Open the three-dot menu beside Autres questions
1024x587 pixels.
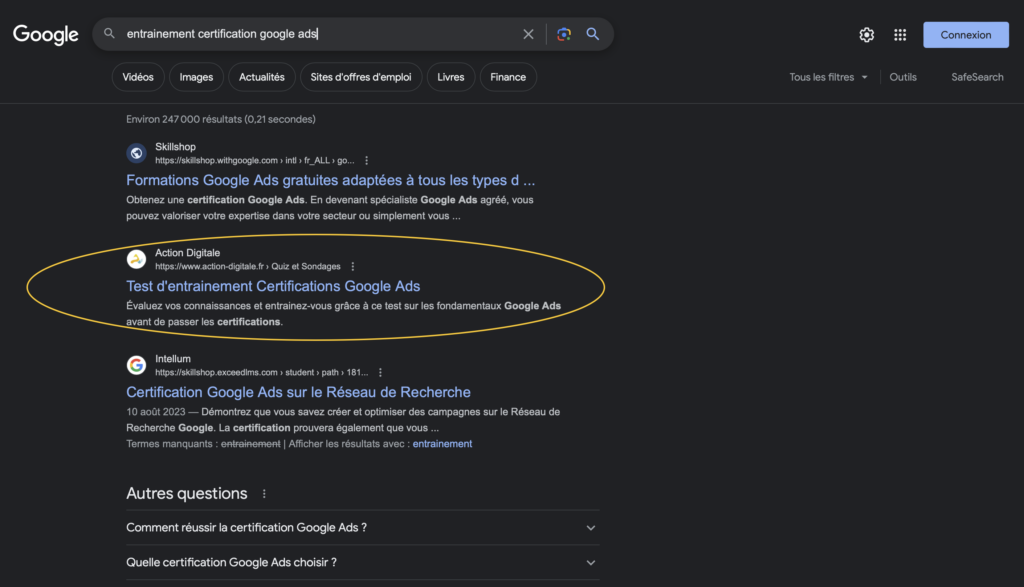(x=264, y=494)
